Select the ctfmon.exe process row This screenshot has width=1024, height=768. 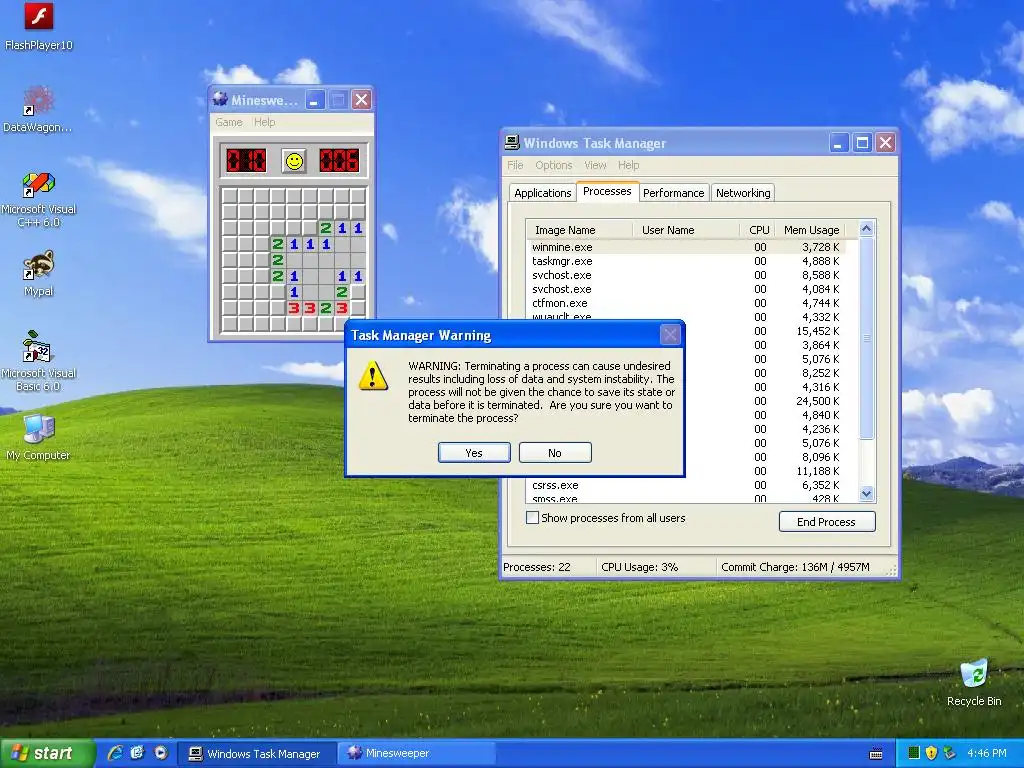click(x=686, y=303)
